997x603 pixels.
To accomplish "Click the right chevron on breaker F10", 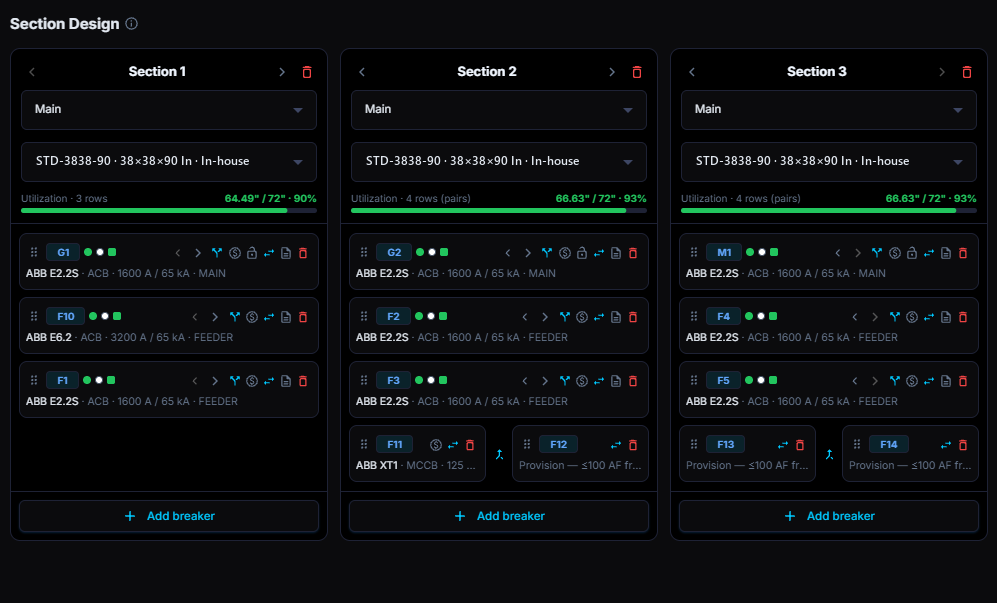I will (x=215, y=317).
